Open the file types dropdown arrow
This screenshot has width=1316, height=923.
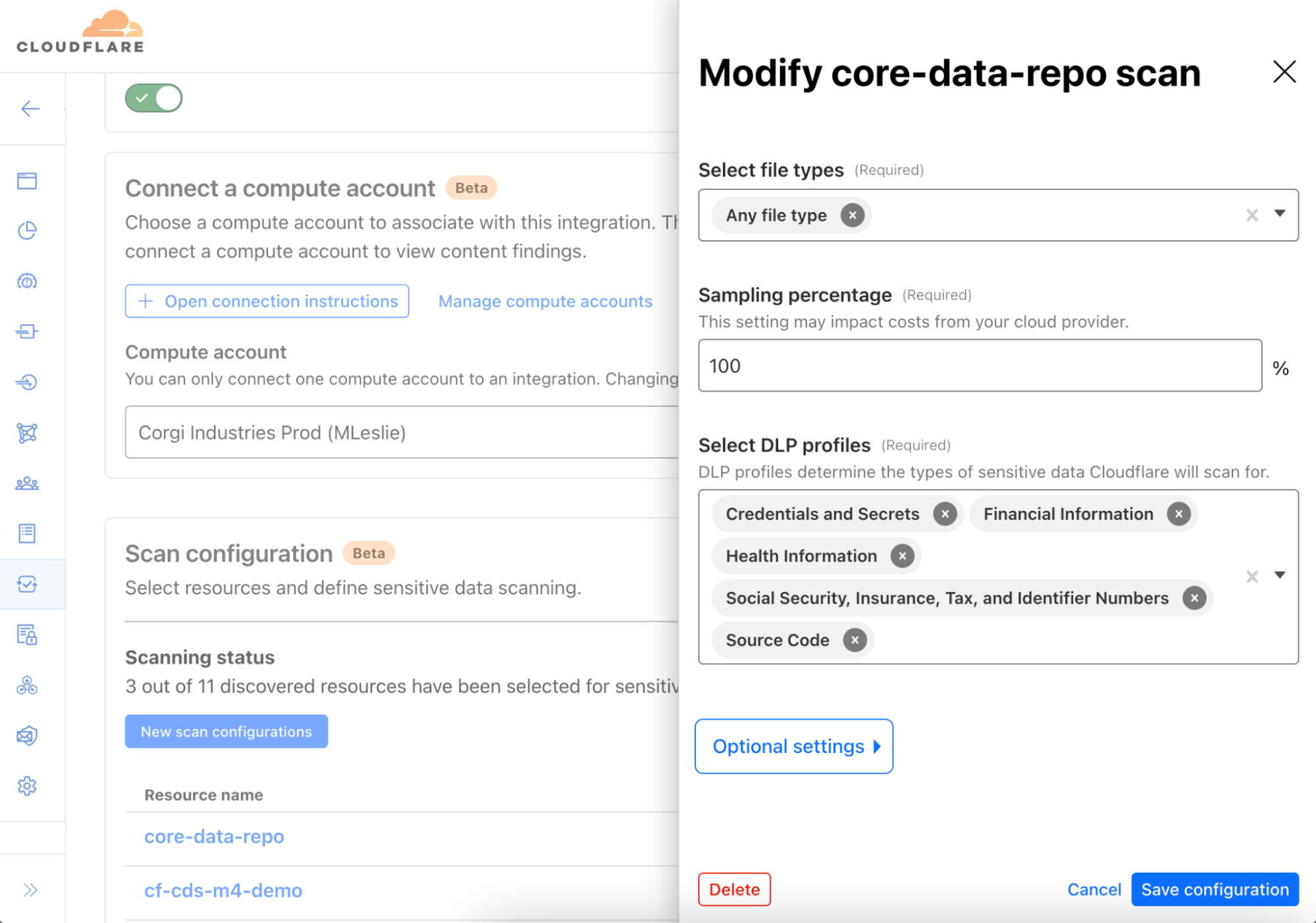1279,214
